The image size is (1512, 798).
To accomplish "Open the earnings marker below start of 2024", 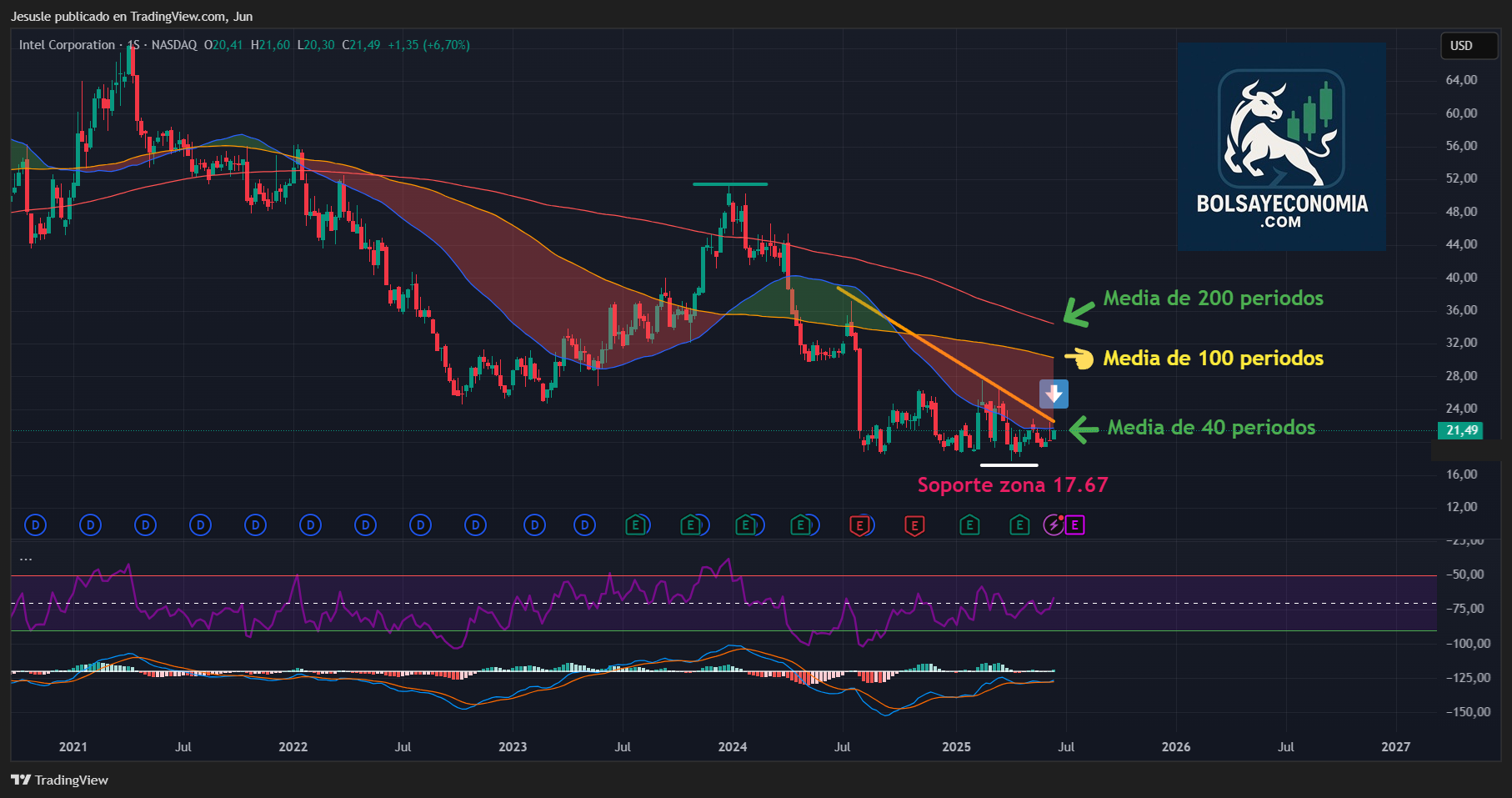I will [746, 525].
